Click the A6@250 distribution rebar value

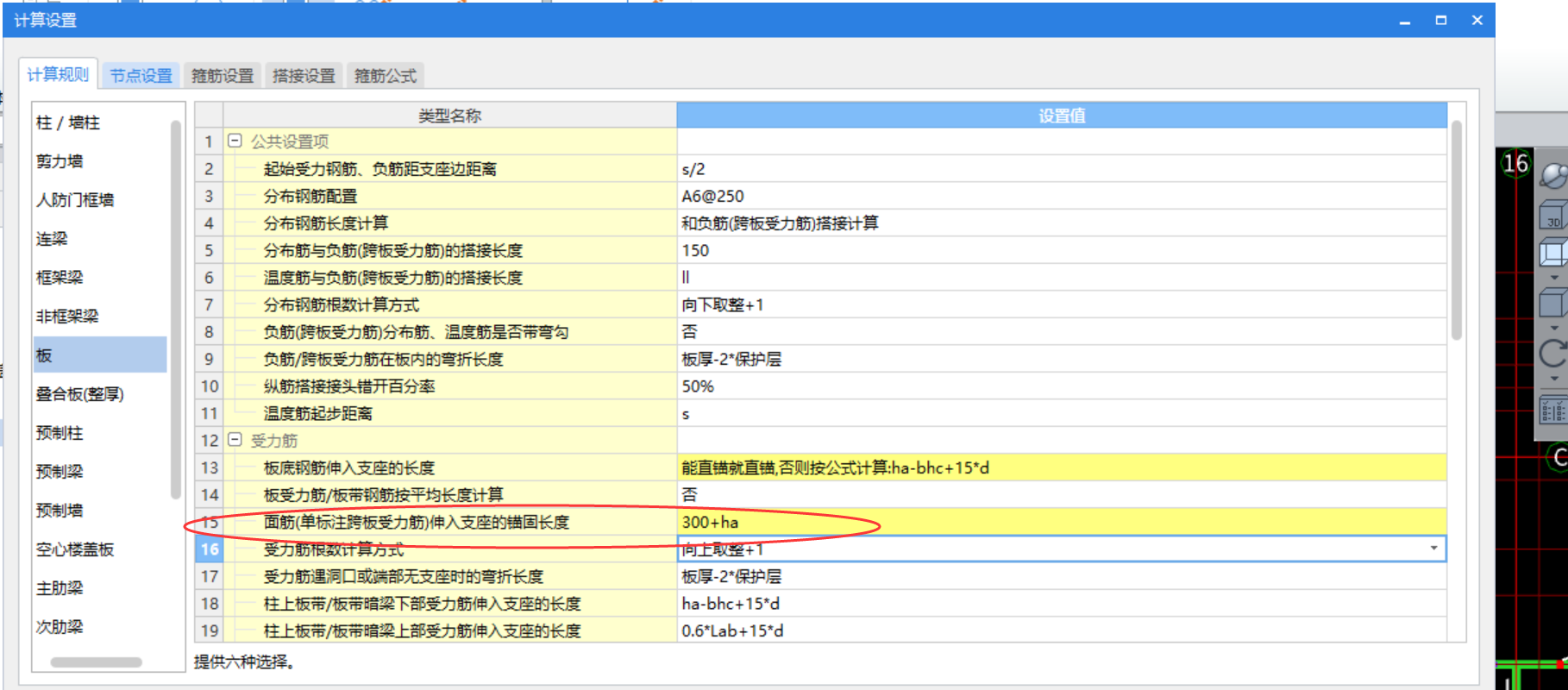(1062, 196)
